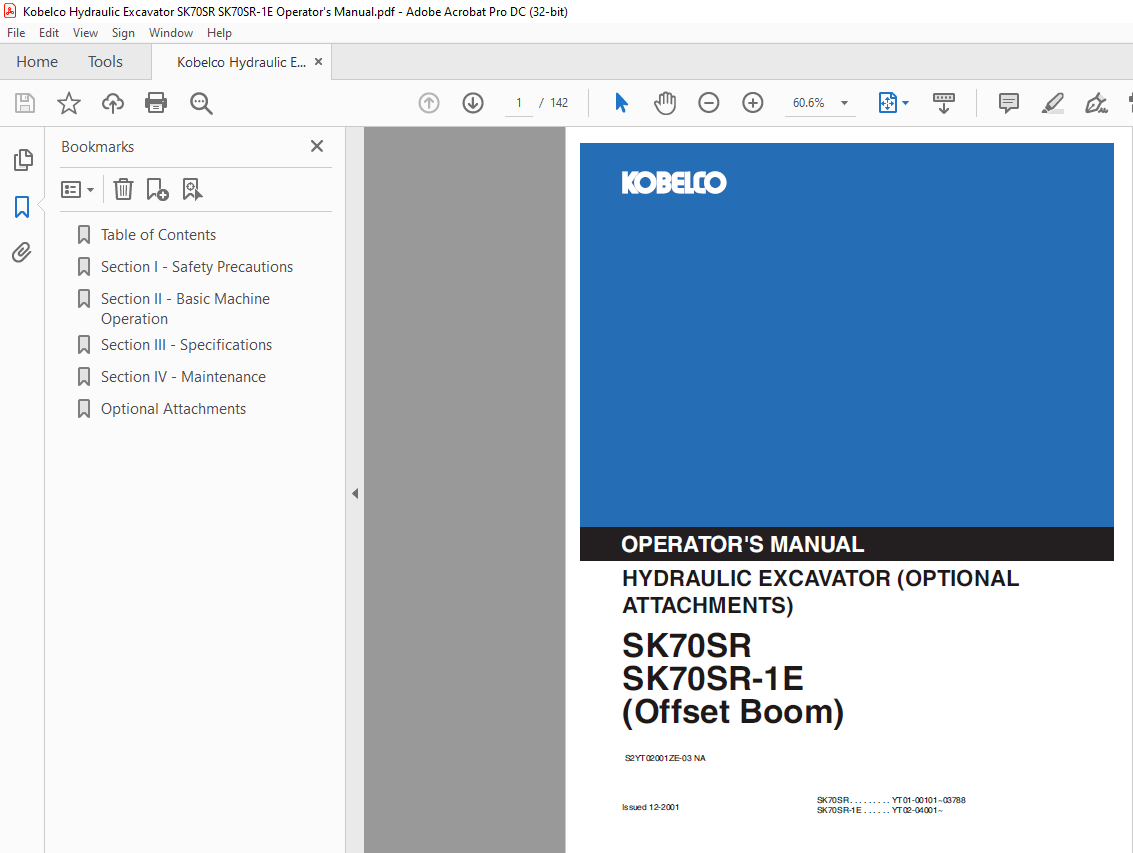The image size is (1133, 853).
Task: Click the Bookmarks panel title
Action: pos(98,147)
